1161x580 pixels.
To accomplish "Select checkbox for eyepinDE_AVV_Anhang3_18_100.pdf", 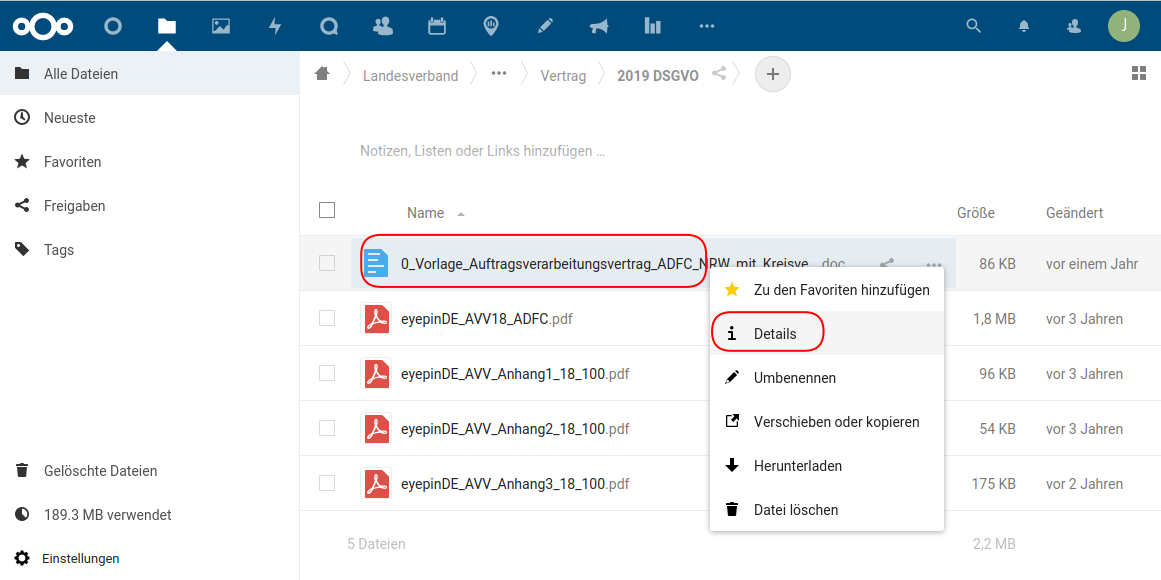I will pos(327,483).
